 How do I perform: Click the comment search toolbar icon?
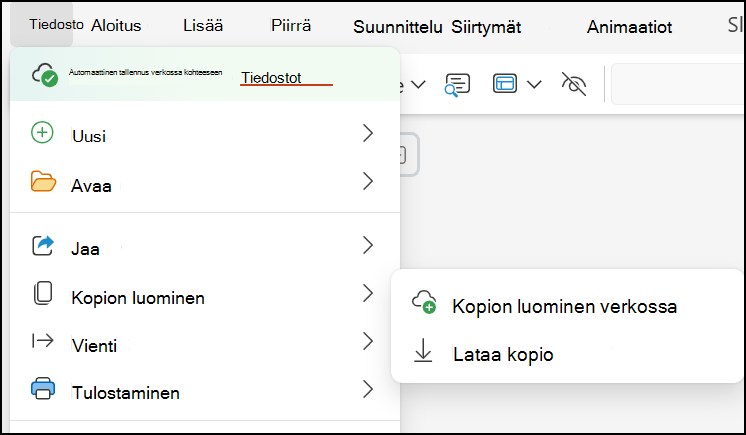tap(457, 85)
